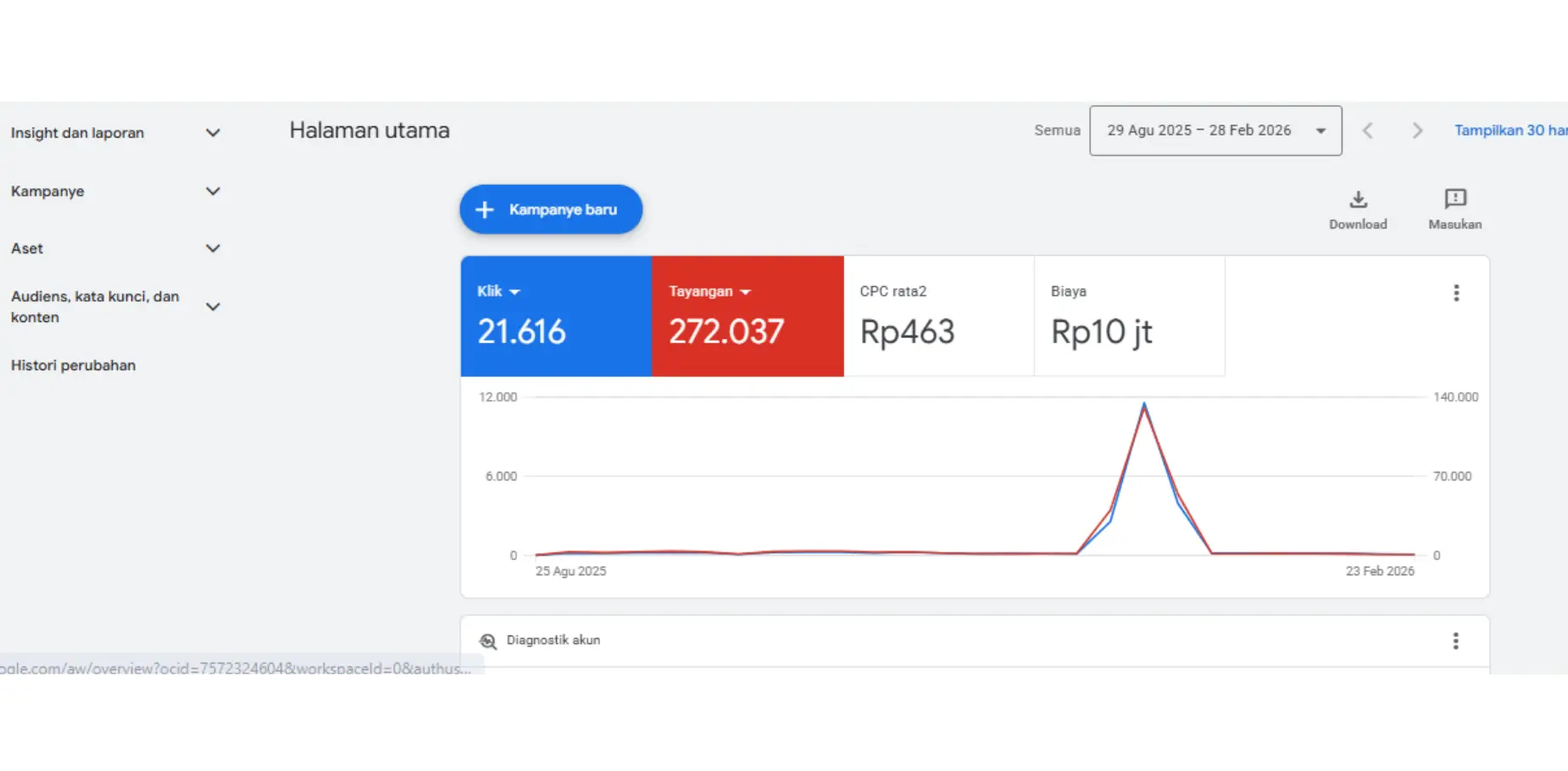1568x771 pixels.
Task: Select the Biaya metric card
Action: (1129, 316)
